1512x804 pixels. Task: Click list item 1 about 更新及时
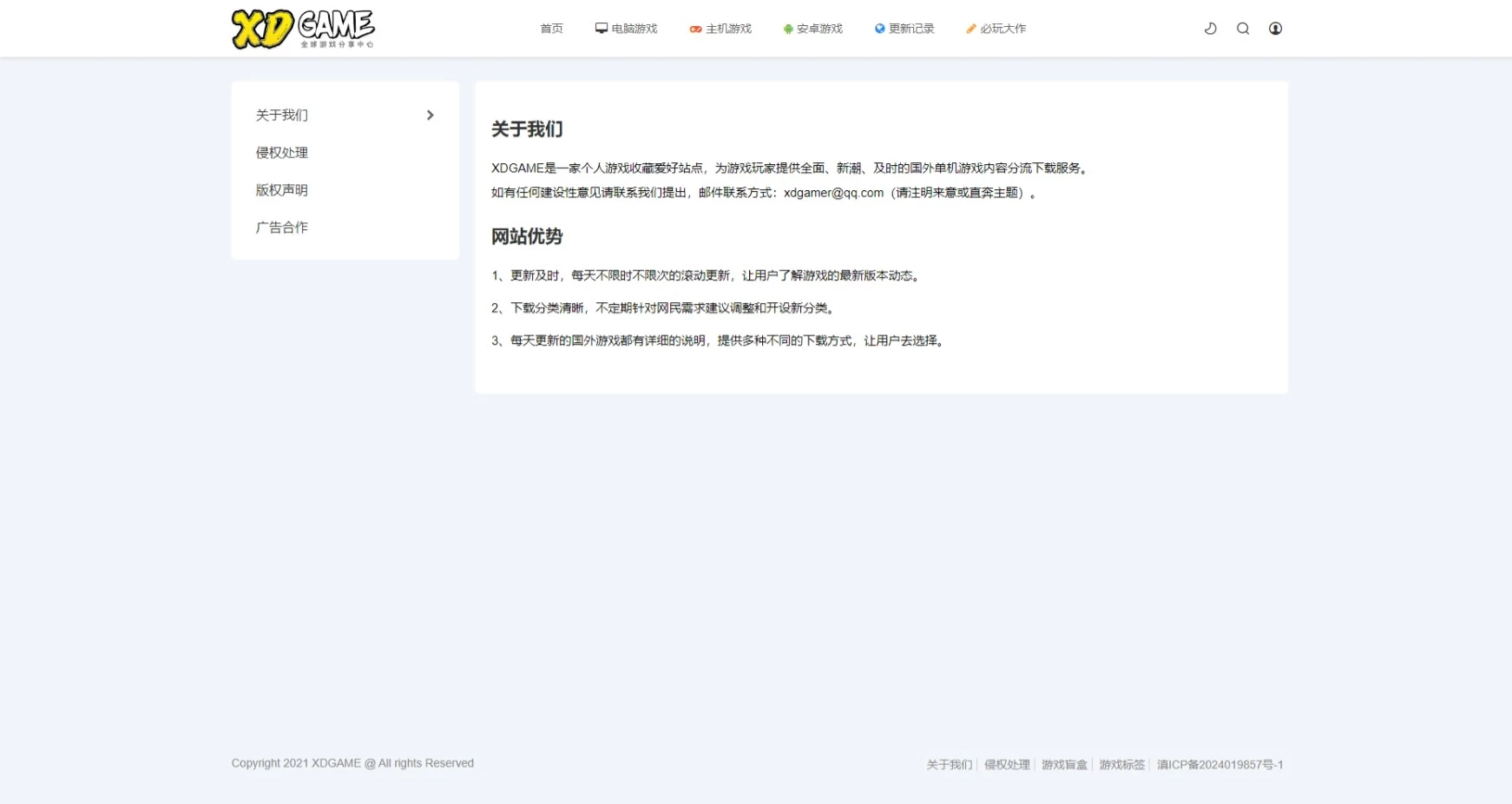pos(707,275)
